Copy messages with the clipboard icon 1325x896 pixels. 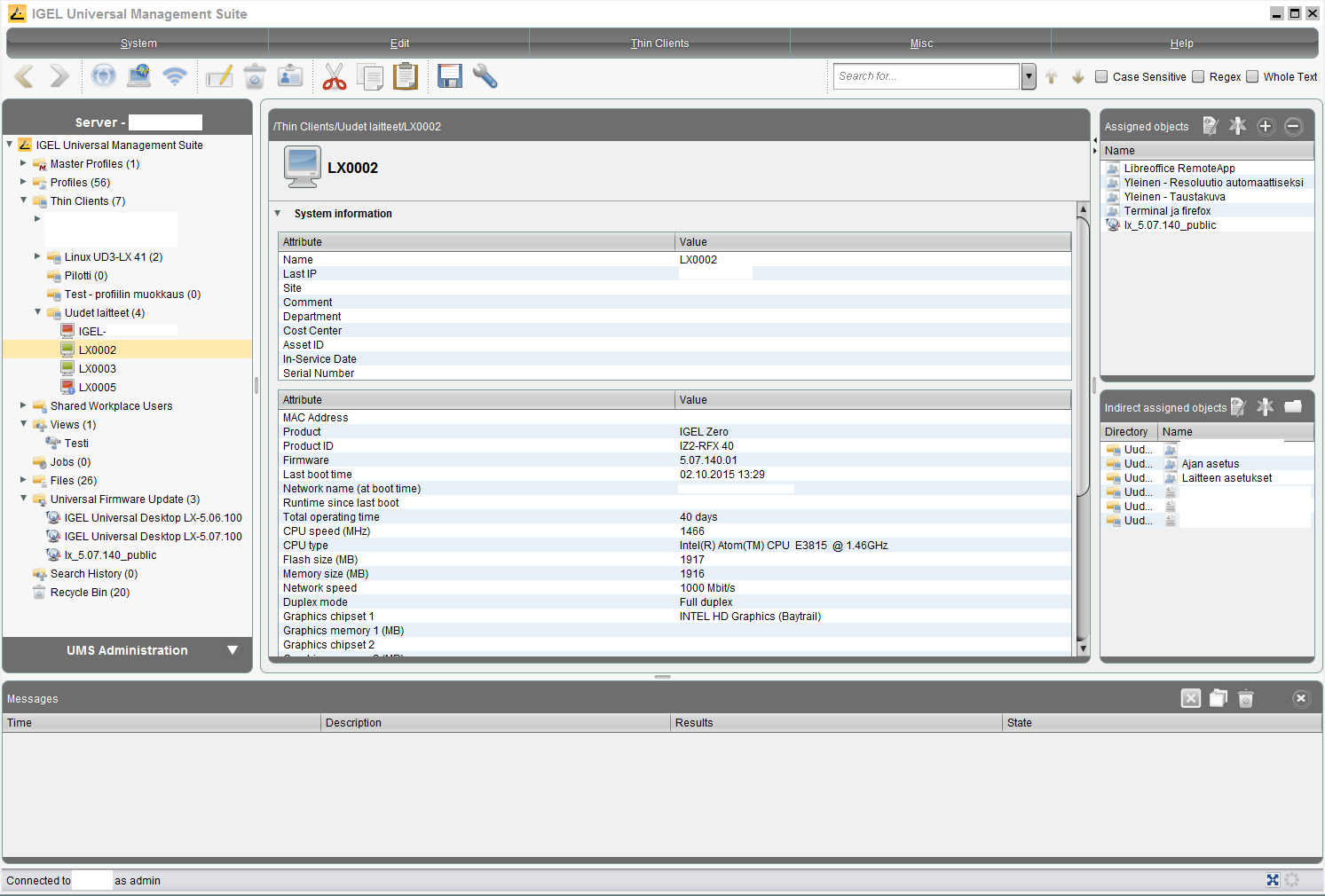(x=1219, y=698)
